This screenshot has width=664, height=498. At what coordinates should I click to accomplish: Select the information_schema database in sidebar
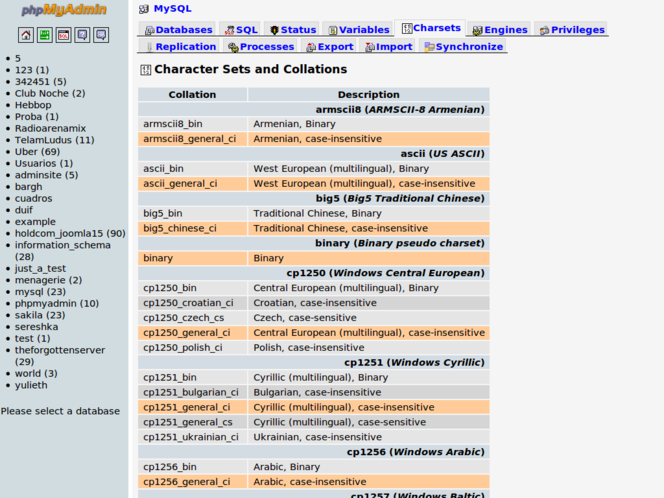pyautogui.click(x=63, y=245)
